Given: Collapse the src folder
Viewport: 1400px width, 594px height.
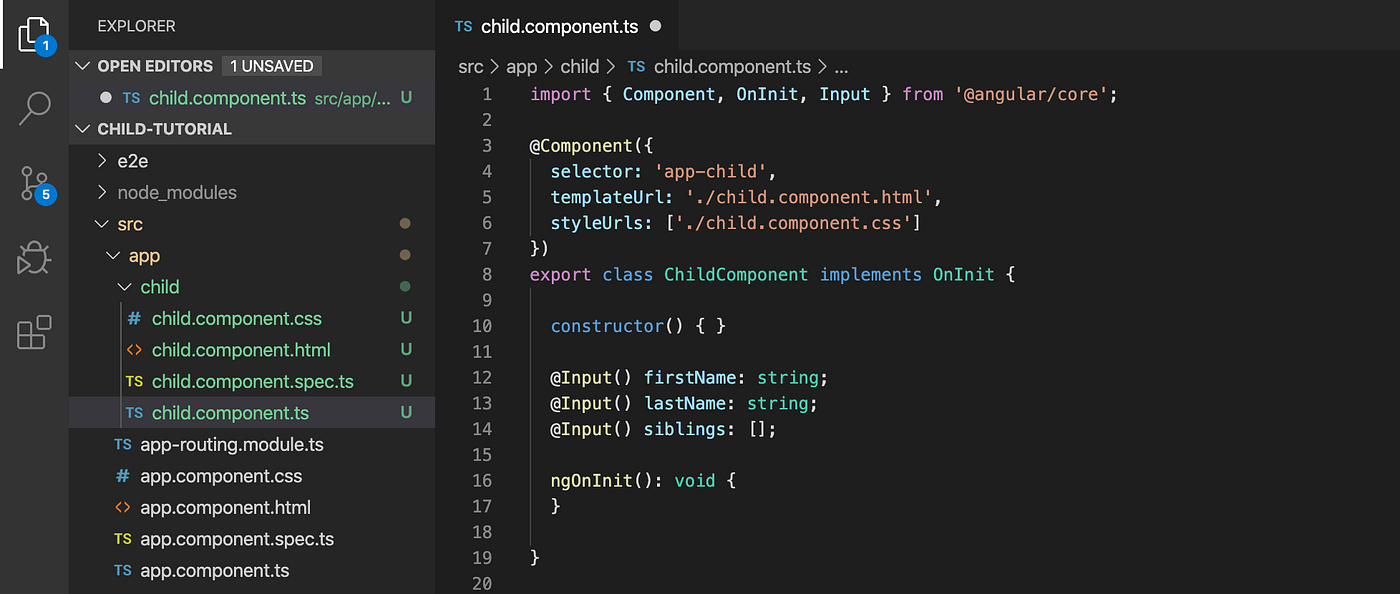Looking at the screenshot, I should (251, 224).
